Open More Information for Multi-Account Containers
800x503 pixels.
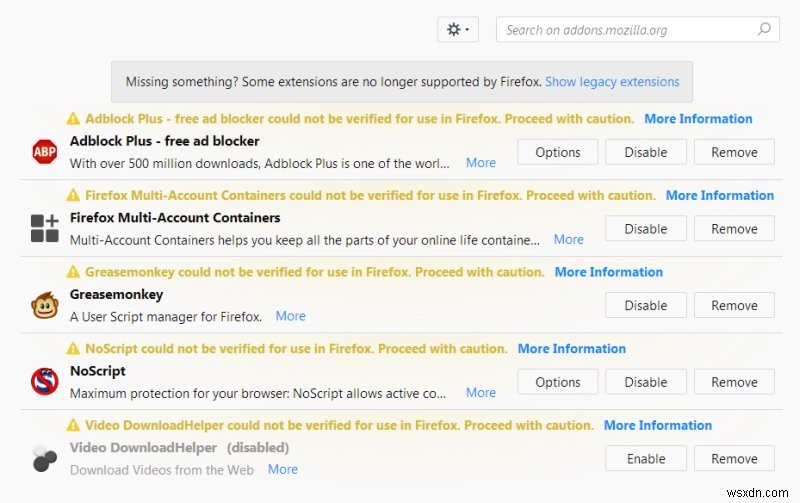(720, 195)
